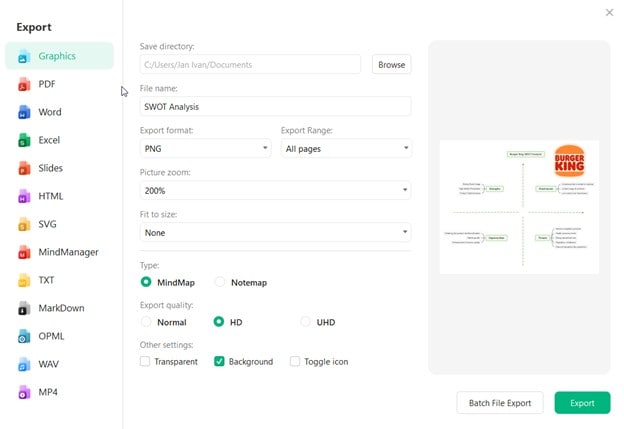Expand the Export Range dropdown
This screenshot has height=429, width=624.
click(x=346, y=148)
